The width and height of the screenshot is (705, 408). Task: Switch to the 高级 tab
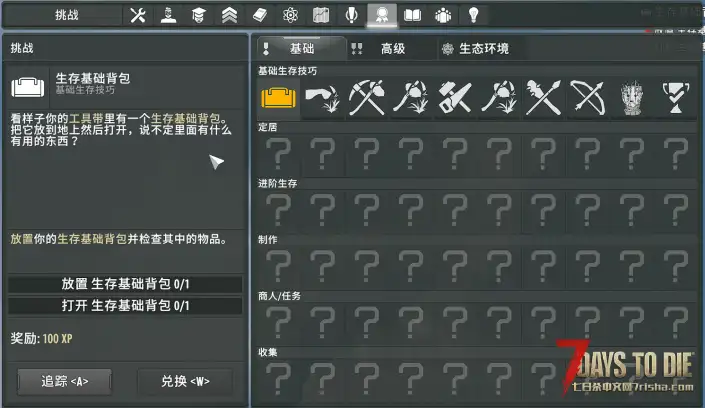(392, 49)
